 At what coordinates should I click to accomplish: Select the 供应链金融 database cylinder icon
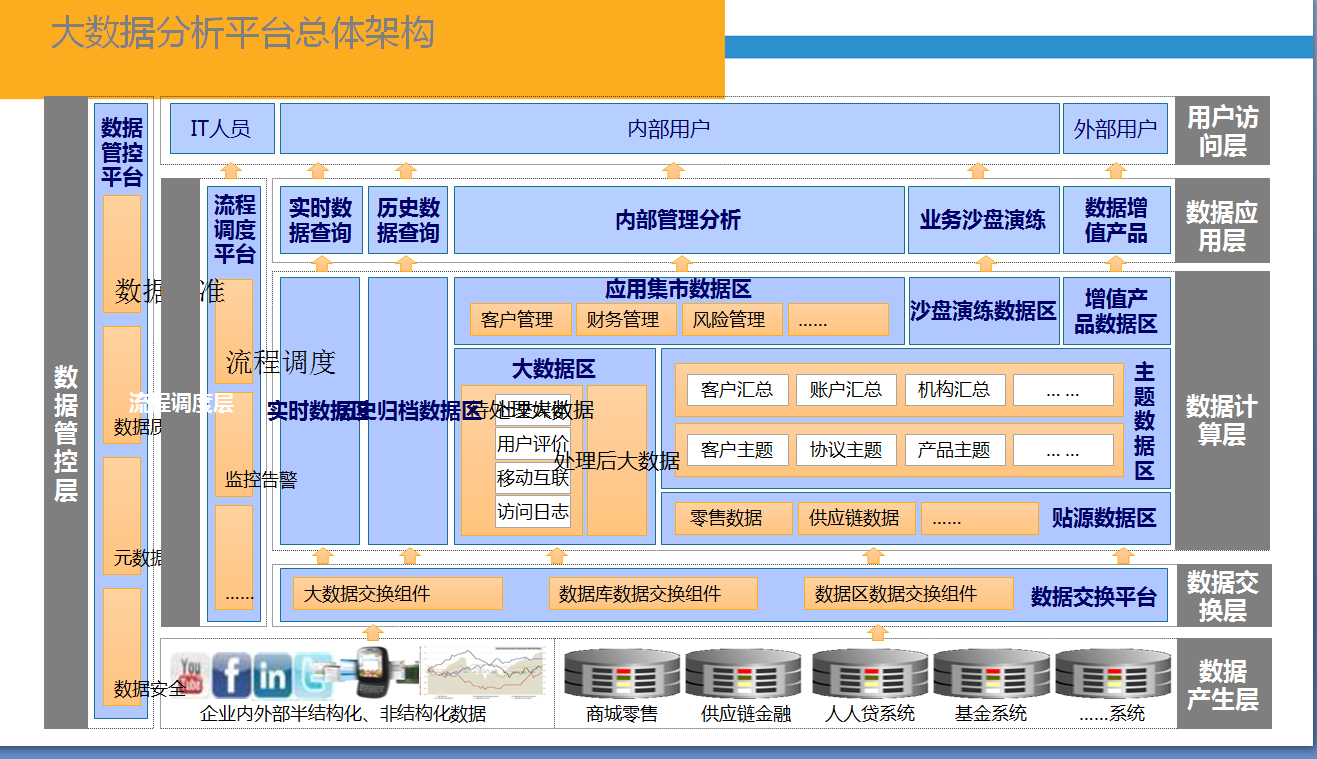coord(743,674)
